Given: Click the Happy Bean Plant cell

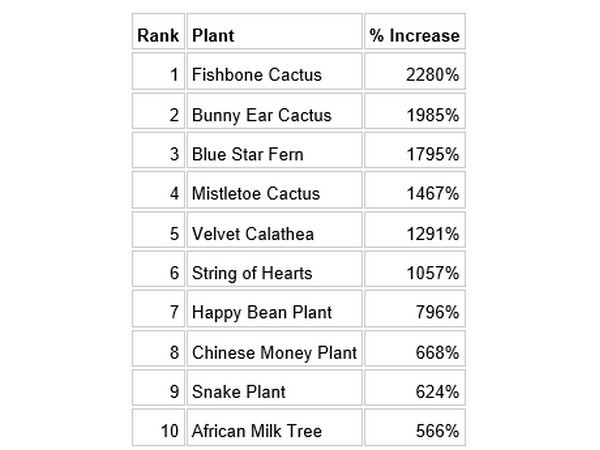Looking at the screenshot, I should (274, 313).
